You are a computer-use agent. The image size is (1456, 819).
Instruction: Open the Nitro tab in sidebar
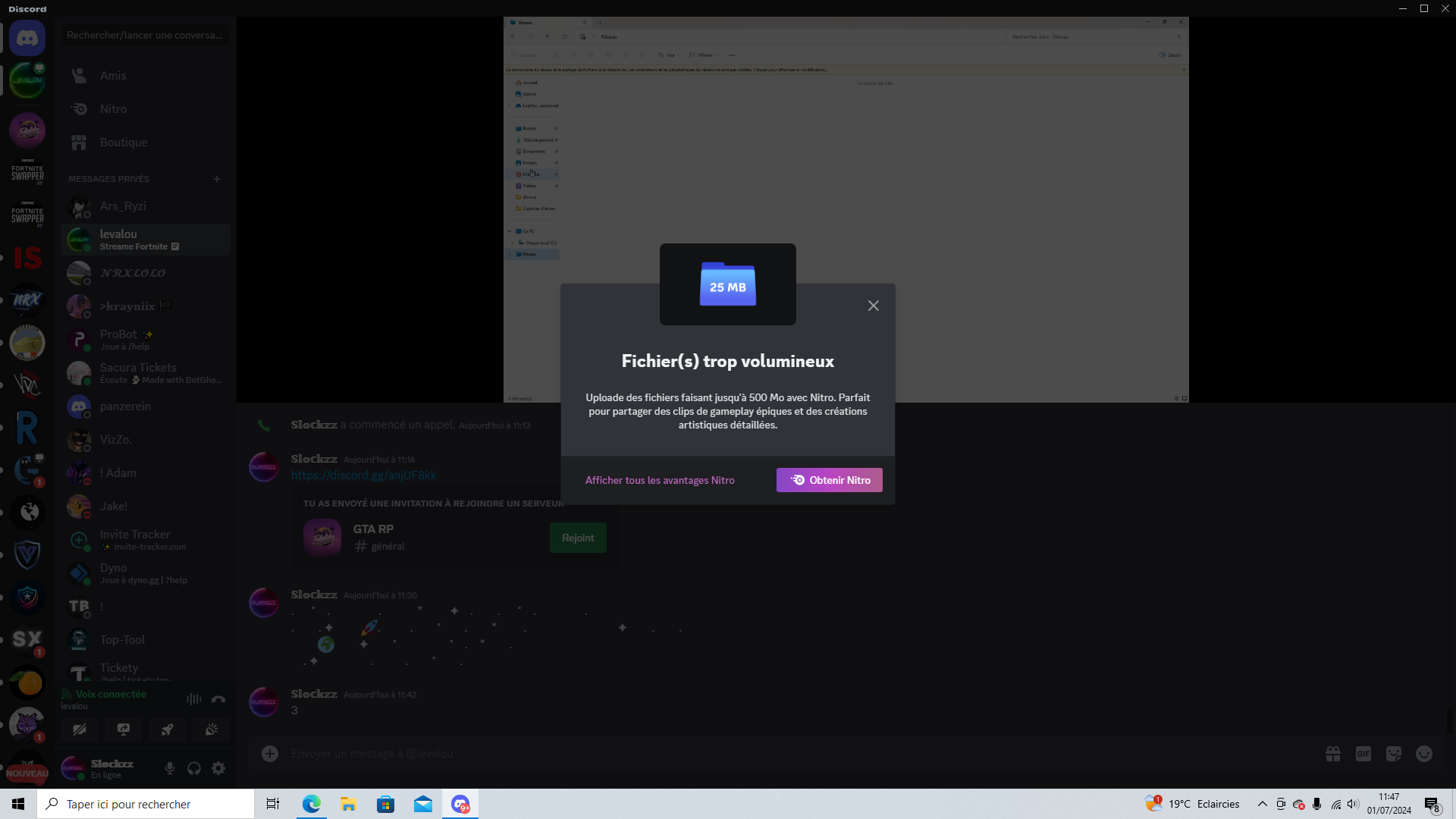tap(146, 109)
